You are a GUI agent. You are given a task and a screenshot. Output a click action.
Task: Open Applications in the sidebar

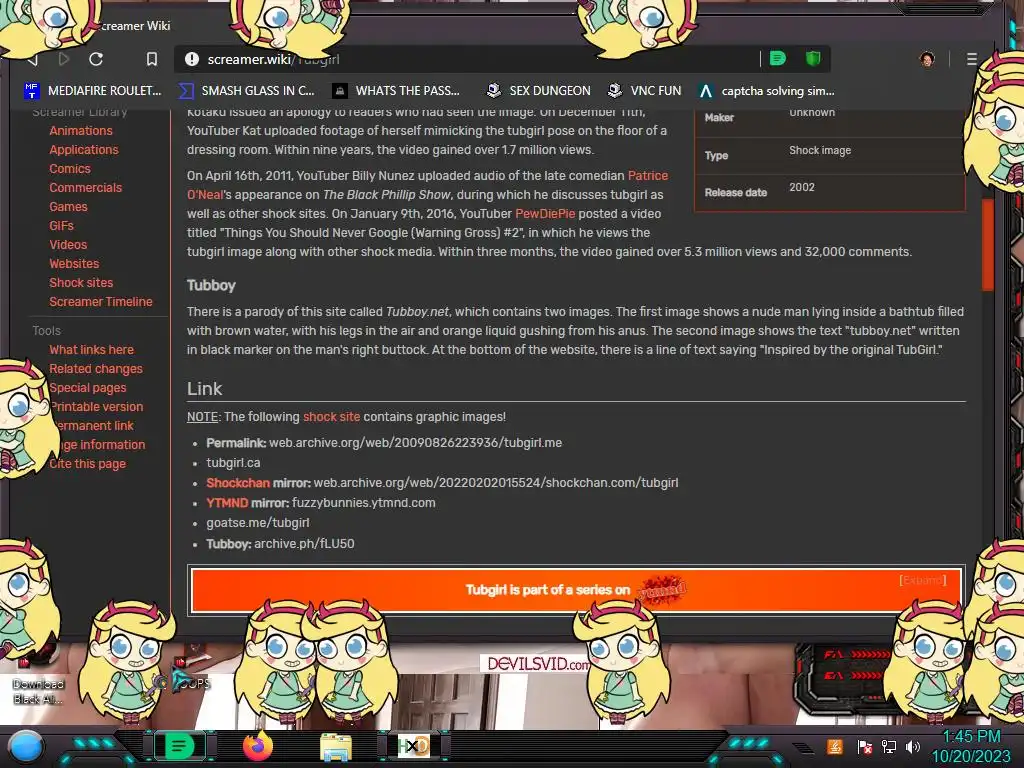coord(84,150)
